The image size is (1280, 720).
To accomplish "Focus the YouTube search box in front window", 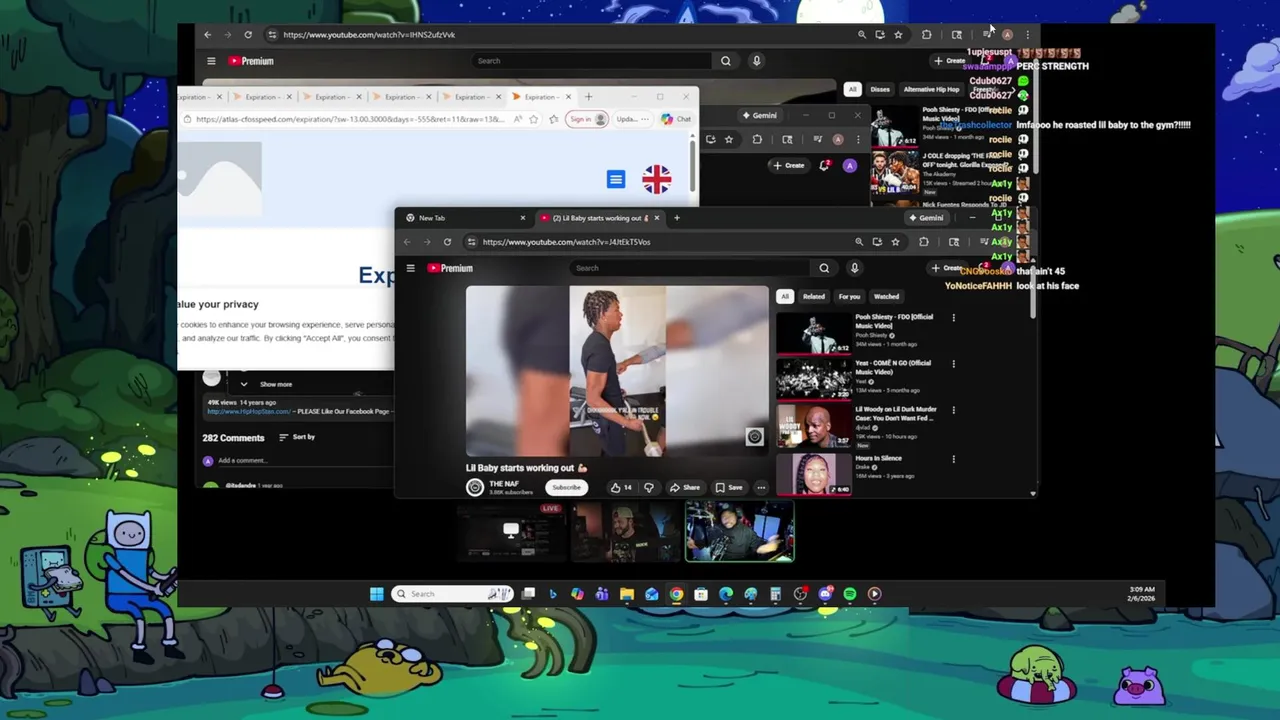I will coord(690,268).
